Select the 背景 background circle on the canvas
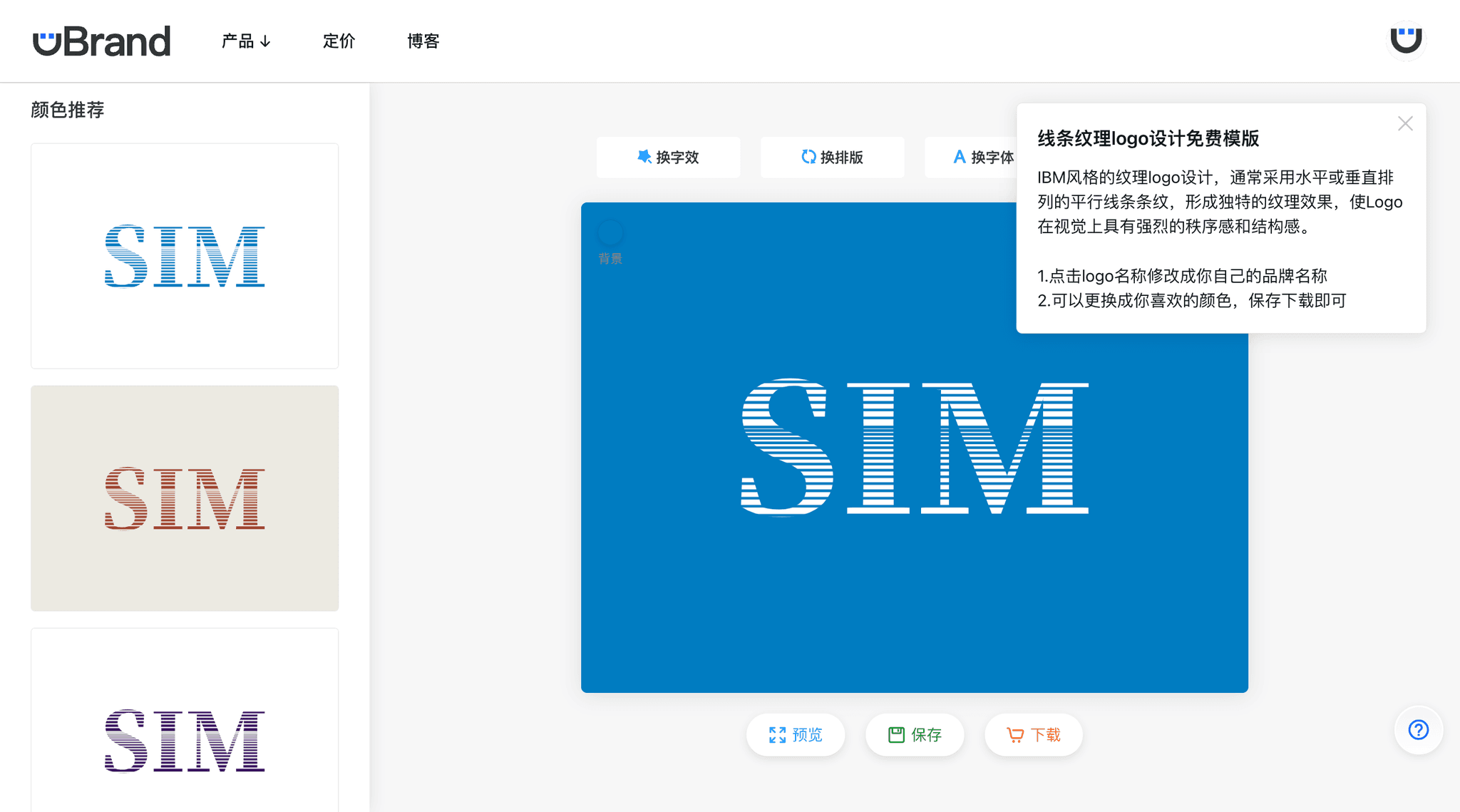Screen dimensions: 1460x812 coord(610,232)
